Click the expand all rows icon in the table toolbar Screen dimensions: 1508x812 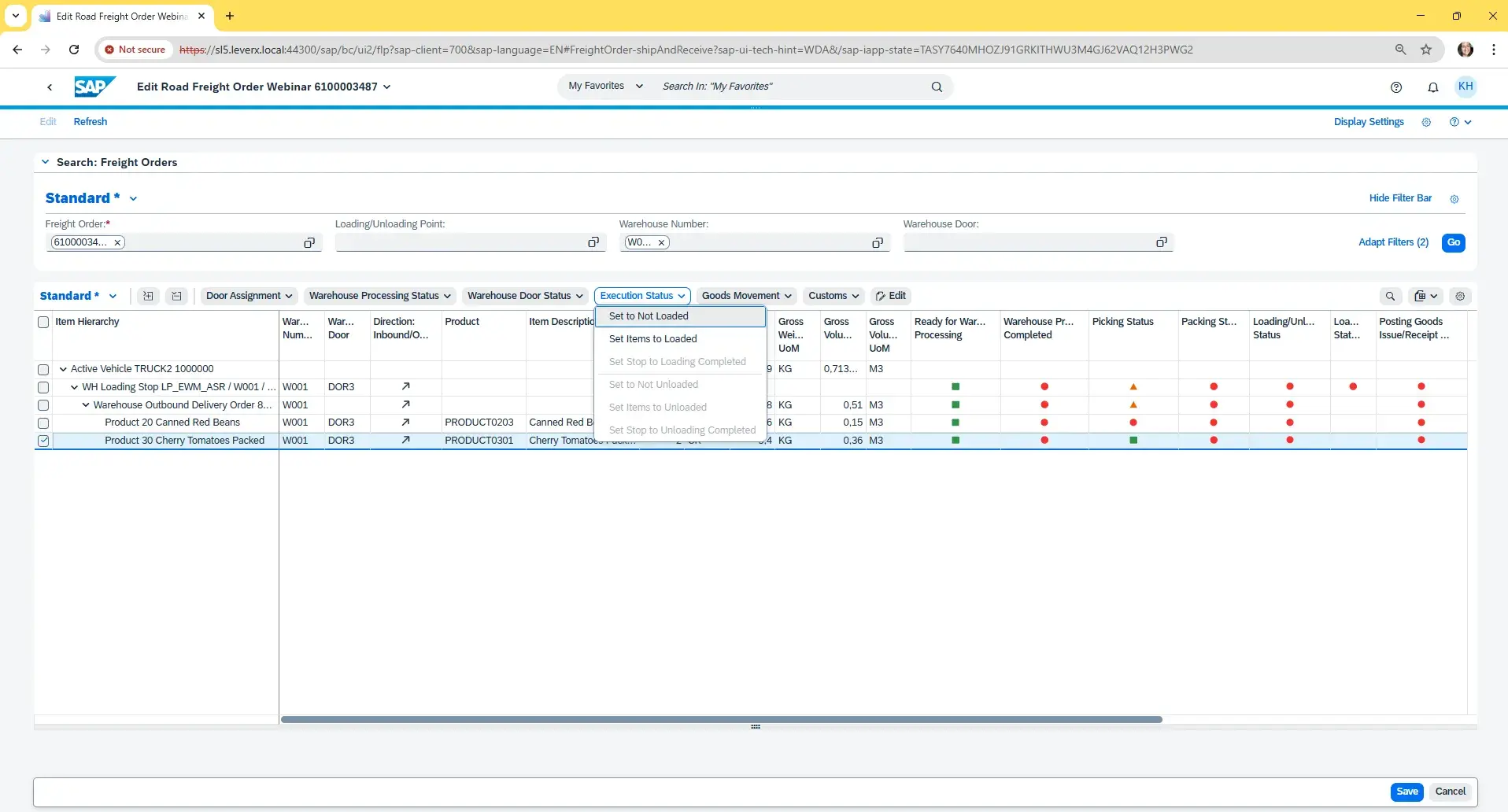[x=148, y=296]
